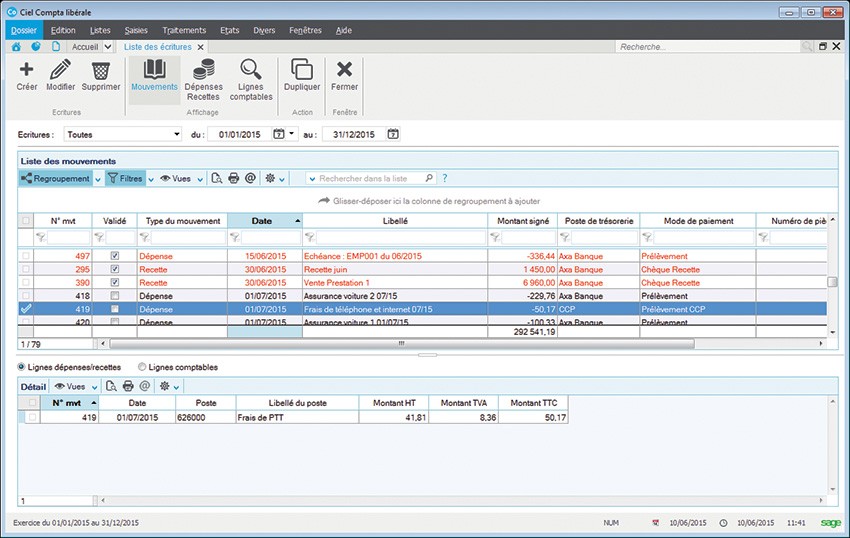Screen dimensions: 850x538
Task: Click the gear settings icon in movements toolbar
Action: pyautogui.click(x=270, y=178)
